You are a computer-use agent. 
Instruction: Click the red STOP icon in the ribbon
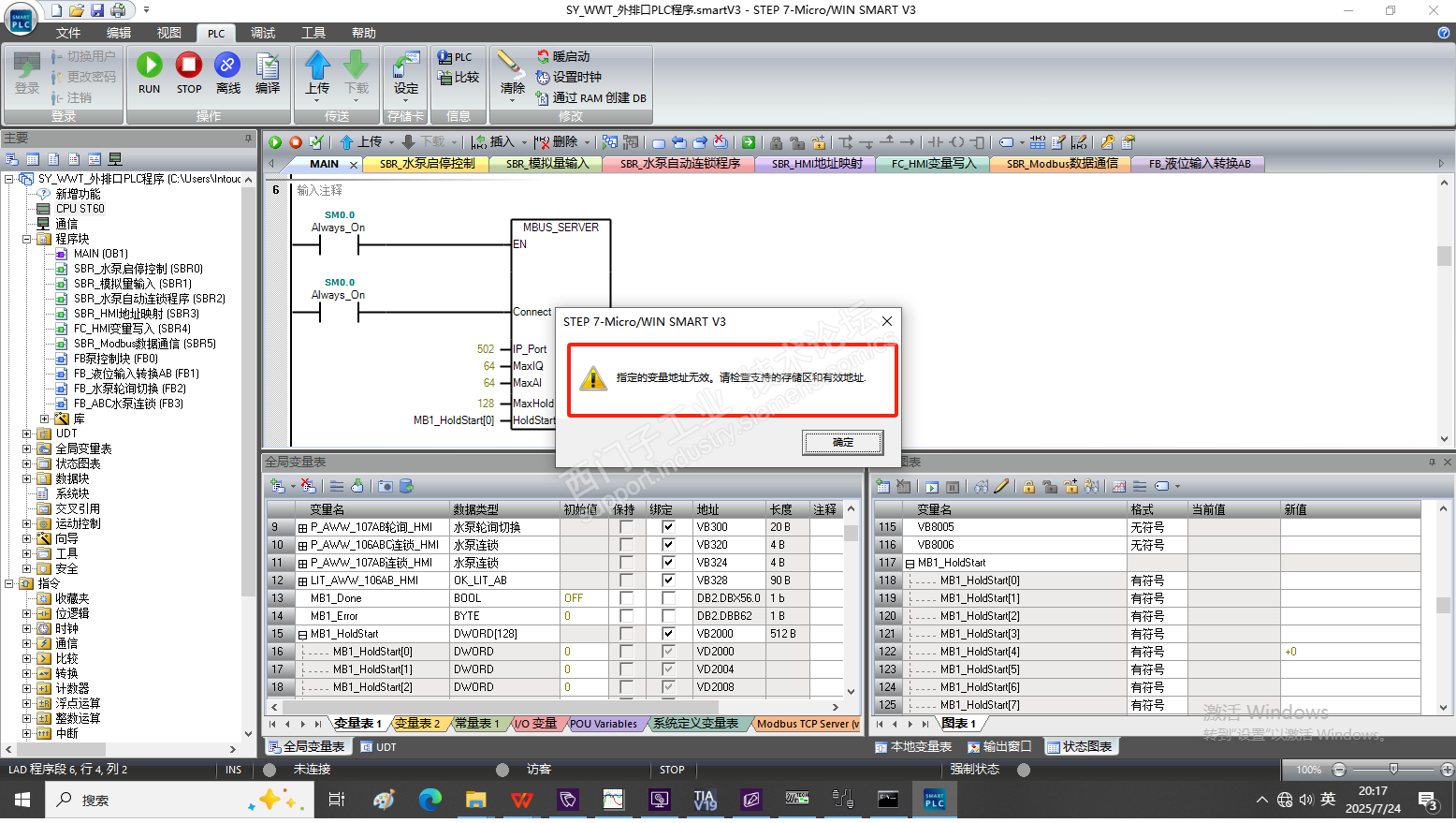coord(189,66)
